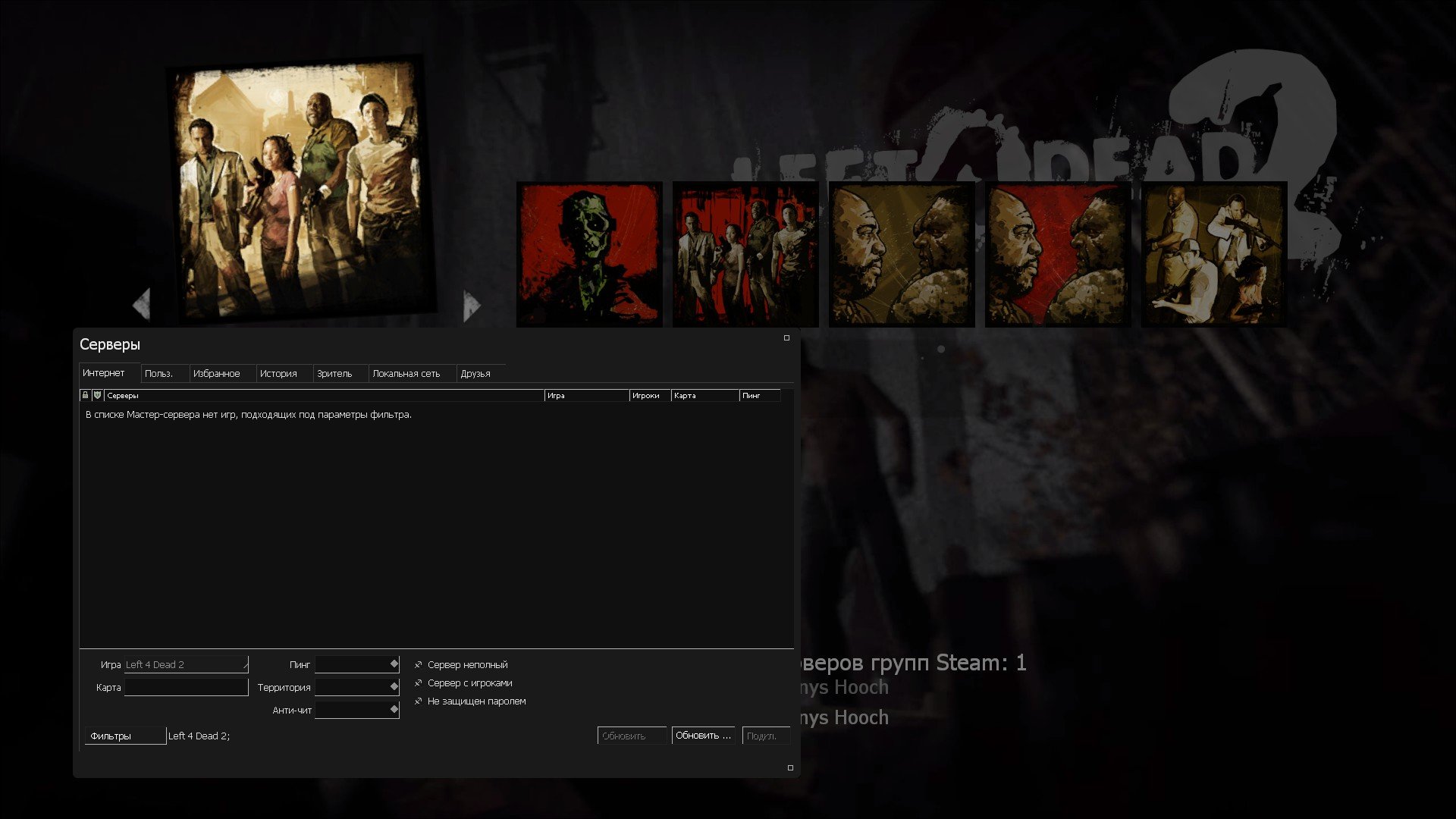Click the Left 4 Dead 2; filter summary text
The image size is (1456, 819).
(199, 736)
